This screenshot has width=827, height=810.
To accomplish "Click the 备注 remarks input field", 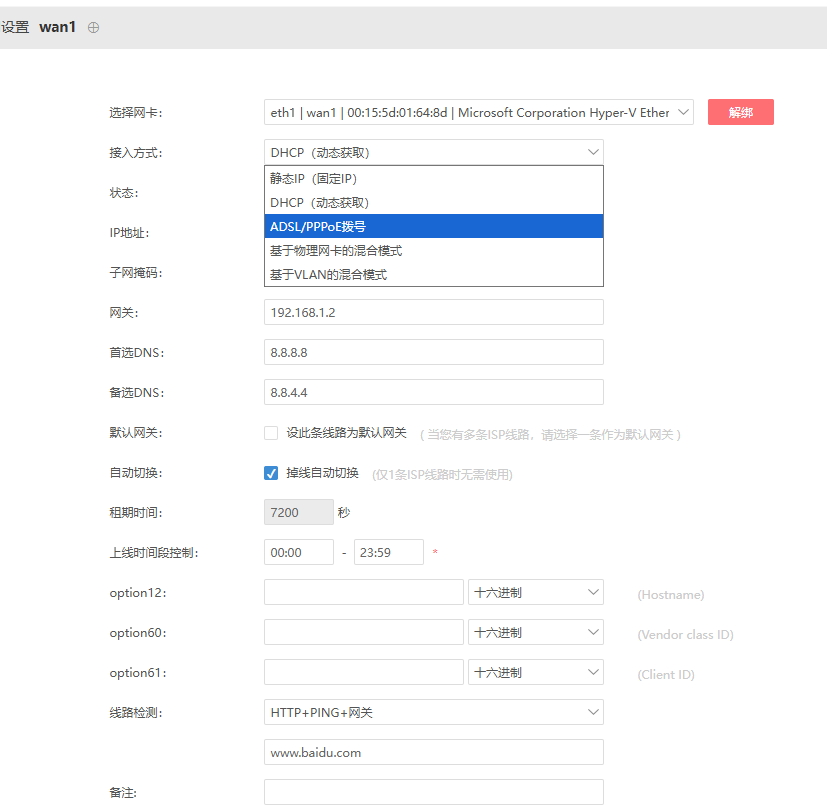I will coord(434,793).
